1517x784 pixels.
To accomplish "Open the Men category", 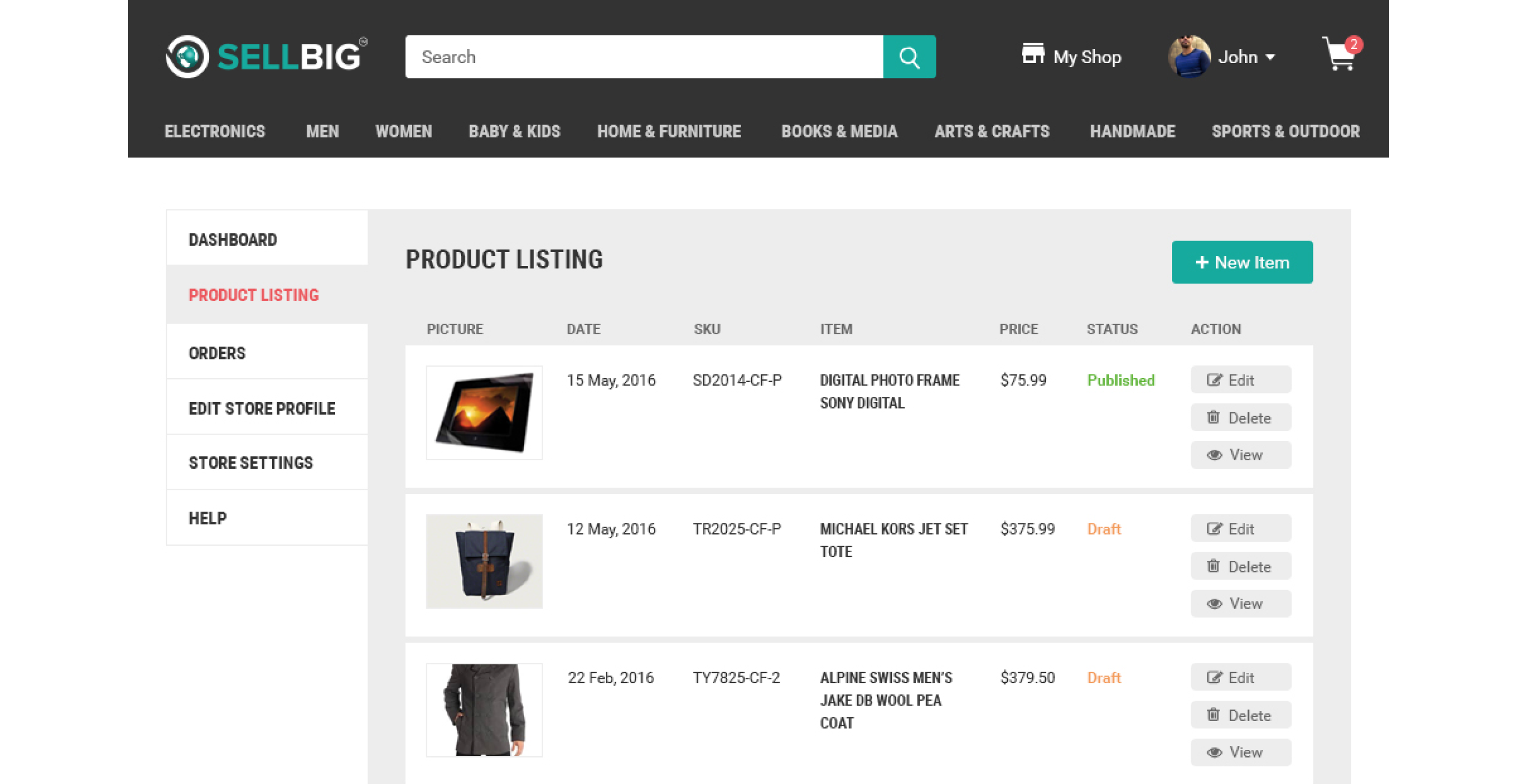I will tap(322, 131).
